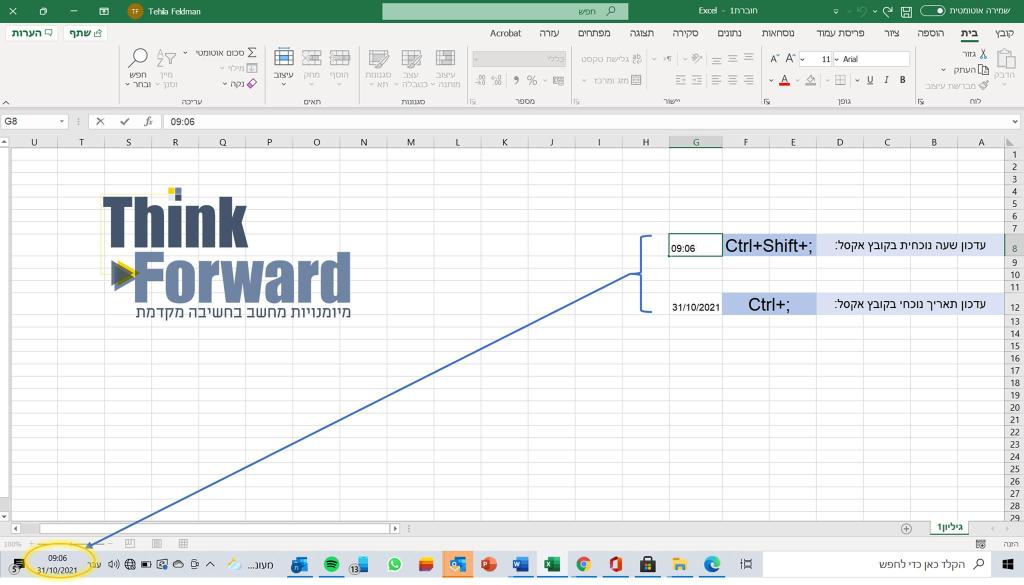Click the Bold formatting button
Viewport: 1024px width, 585px height.
pos(902,80)
